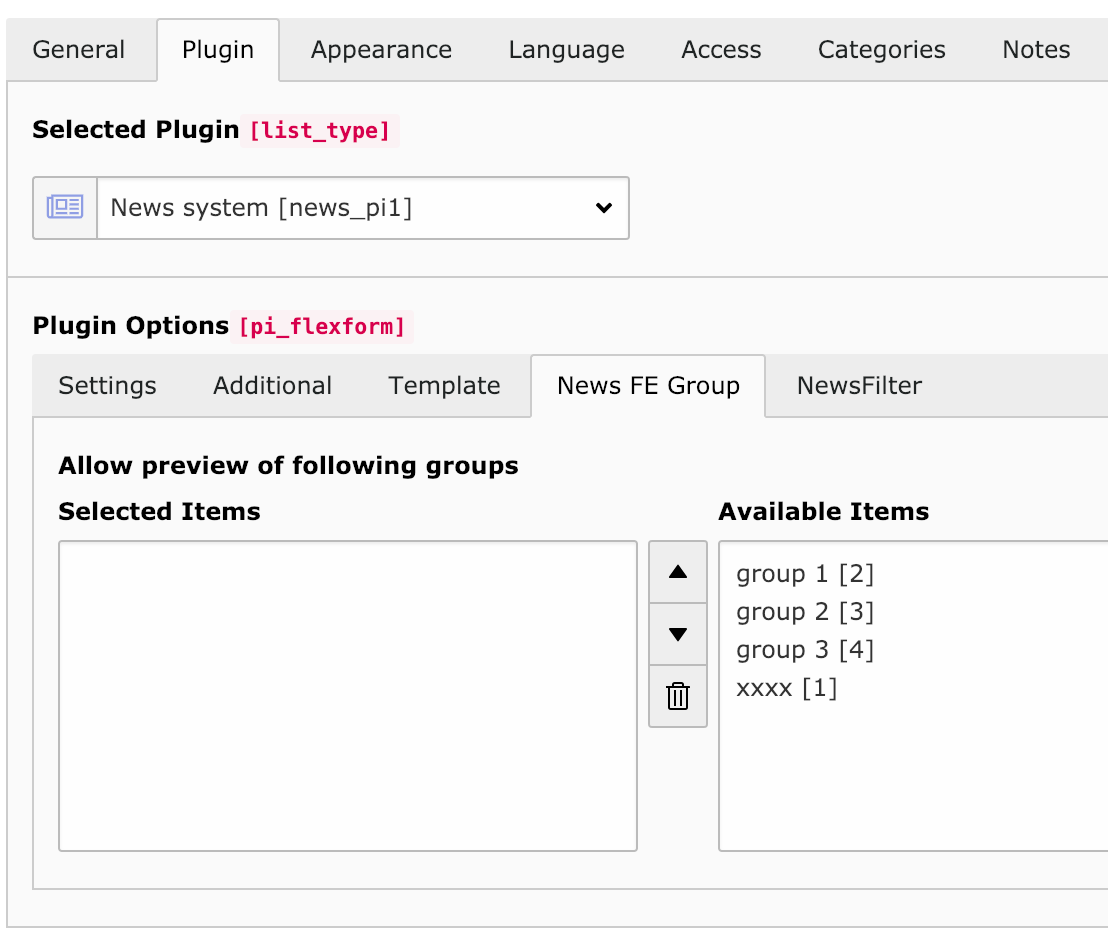Viewport: 1108px width, 936px height.
Task: Switch to the General tab
Action: [x=79, y=50]
